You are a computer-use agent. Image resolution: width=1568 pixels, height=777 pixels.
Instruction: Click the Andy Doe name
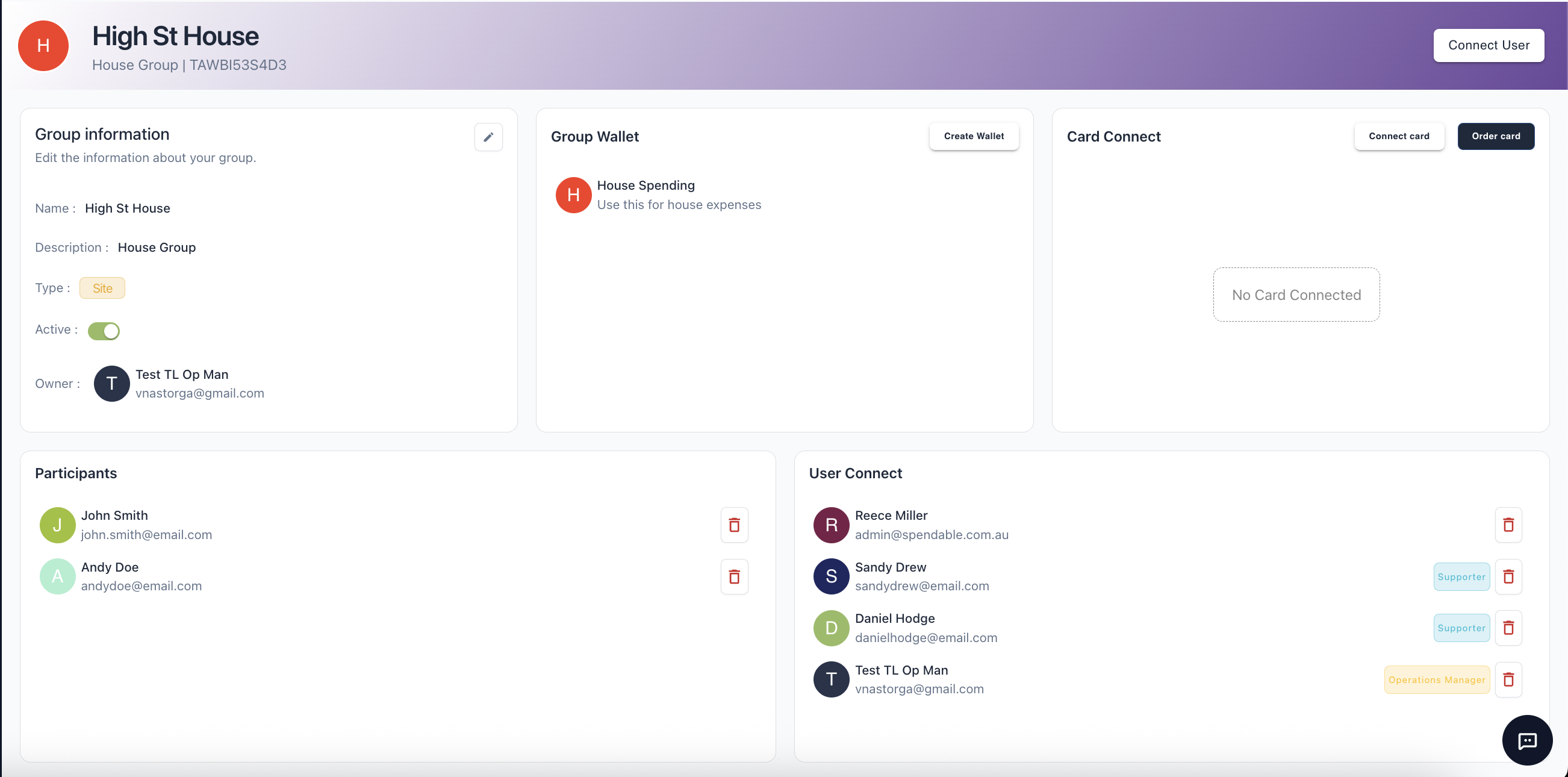click(x=110, y=567)
